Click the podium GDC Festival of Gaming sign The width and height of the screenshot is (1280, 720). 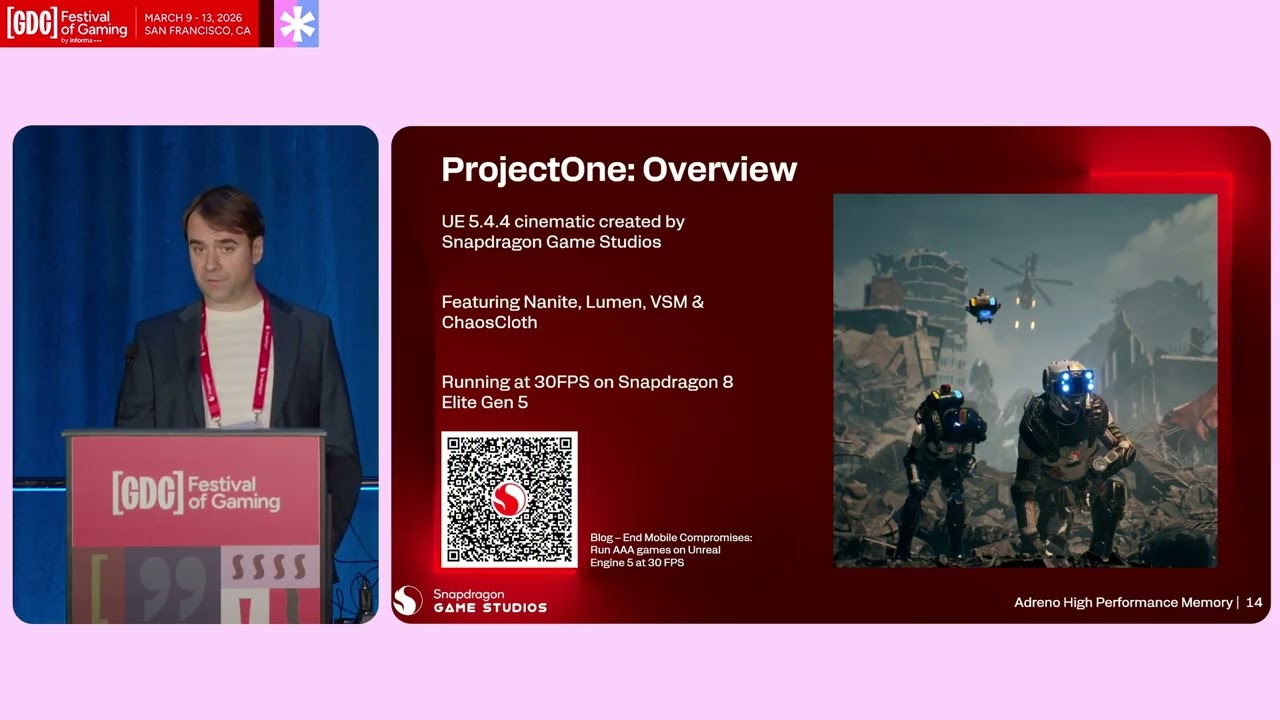point(196,495)
